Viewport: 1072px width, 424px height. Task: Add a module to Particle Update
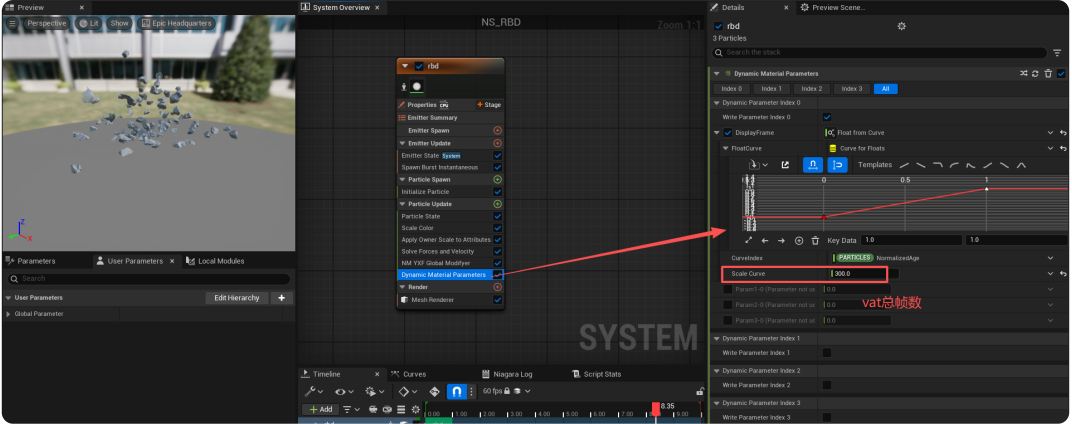497,204
